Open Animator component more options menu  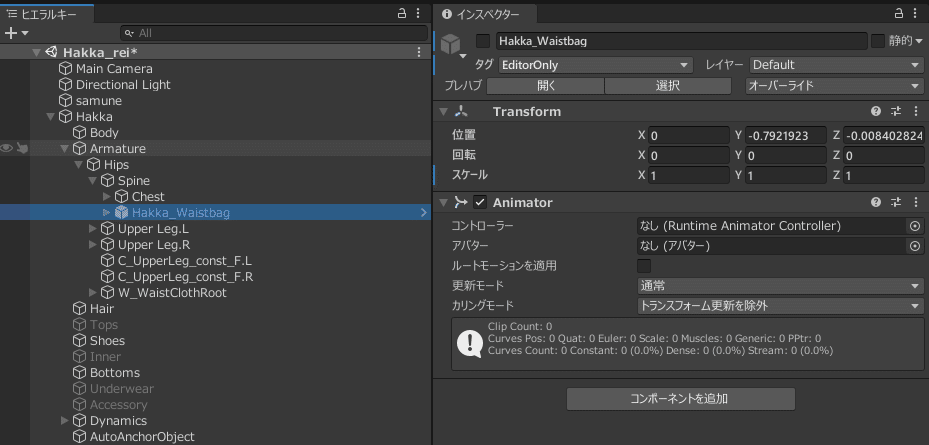[x=915, y=203]
